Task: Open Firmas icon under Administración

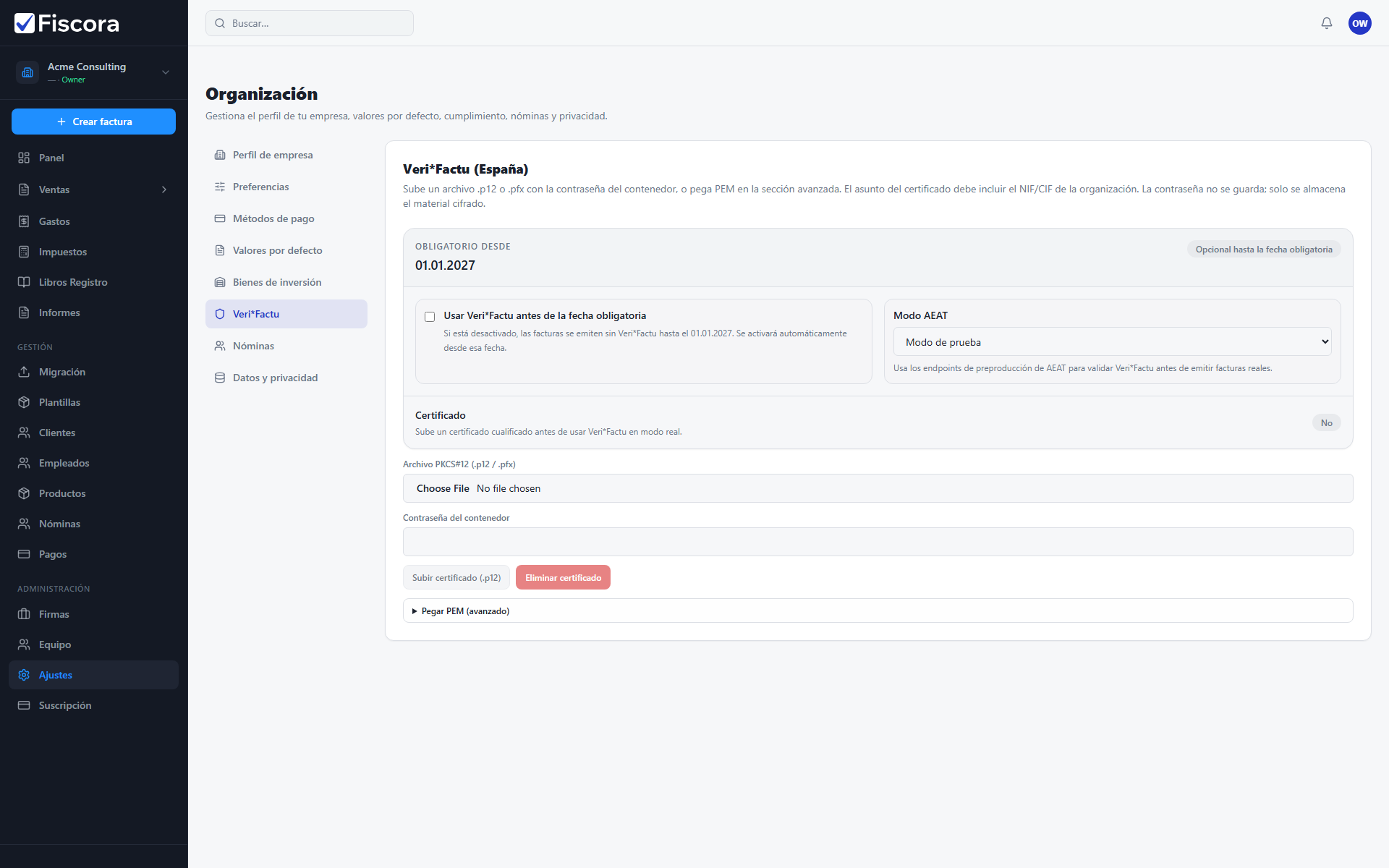Action: point(24,614)
